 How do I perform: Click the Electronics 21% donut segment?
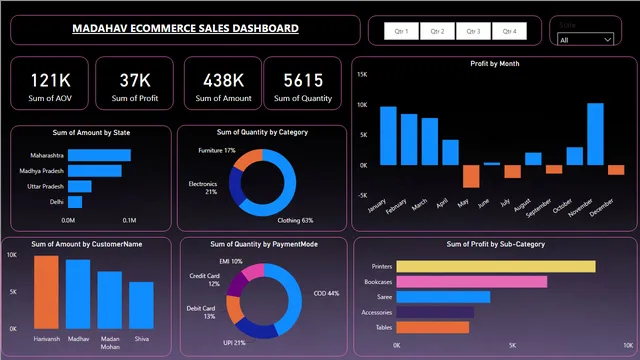pyautogui.click(x=236, y=187)
